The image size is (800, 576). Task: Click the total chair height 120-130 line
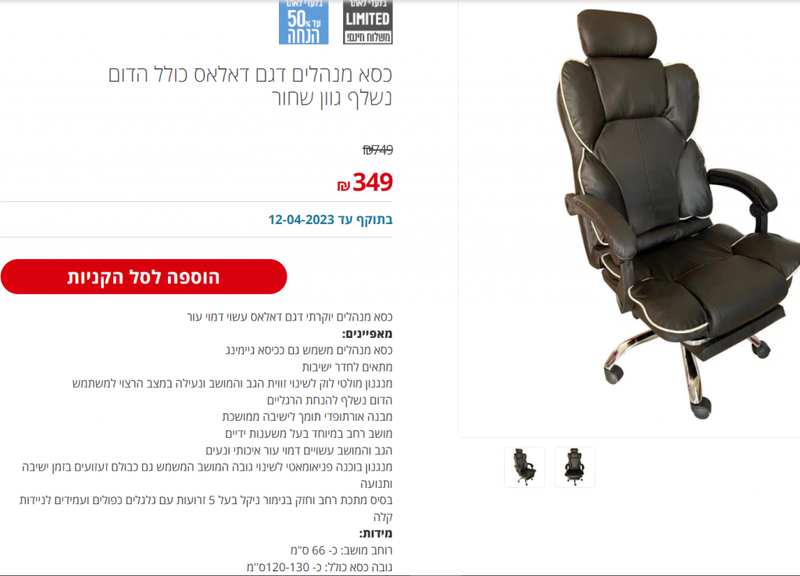point(319,567)
